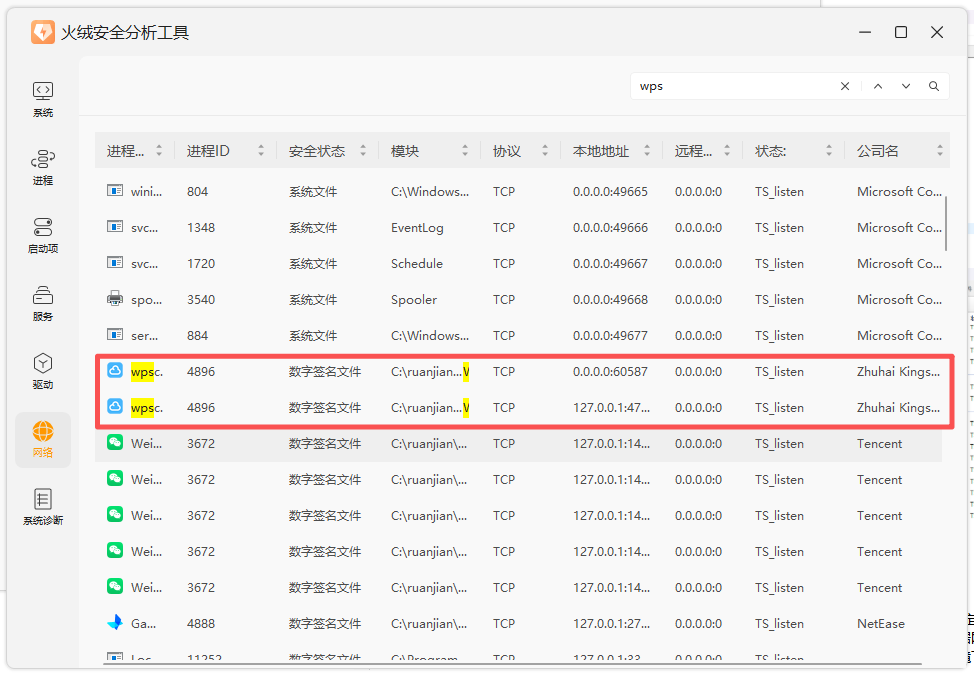Select local address 127.0.0.1:27...
The height and width of the screenshot is (675, 974).
click(611, 624)
